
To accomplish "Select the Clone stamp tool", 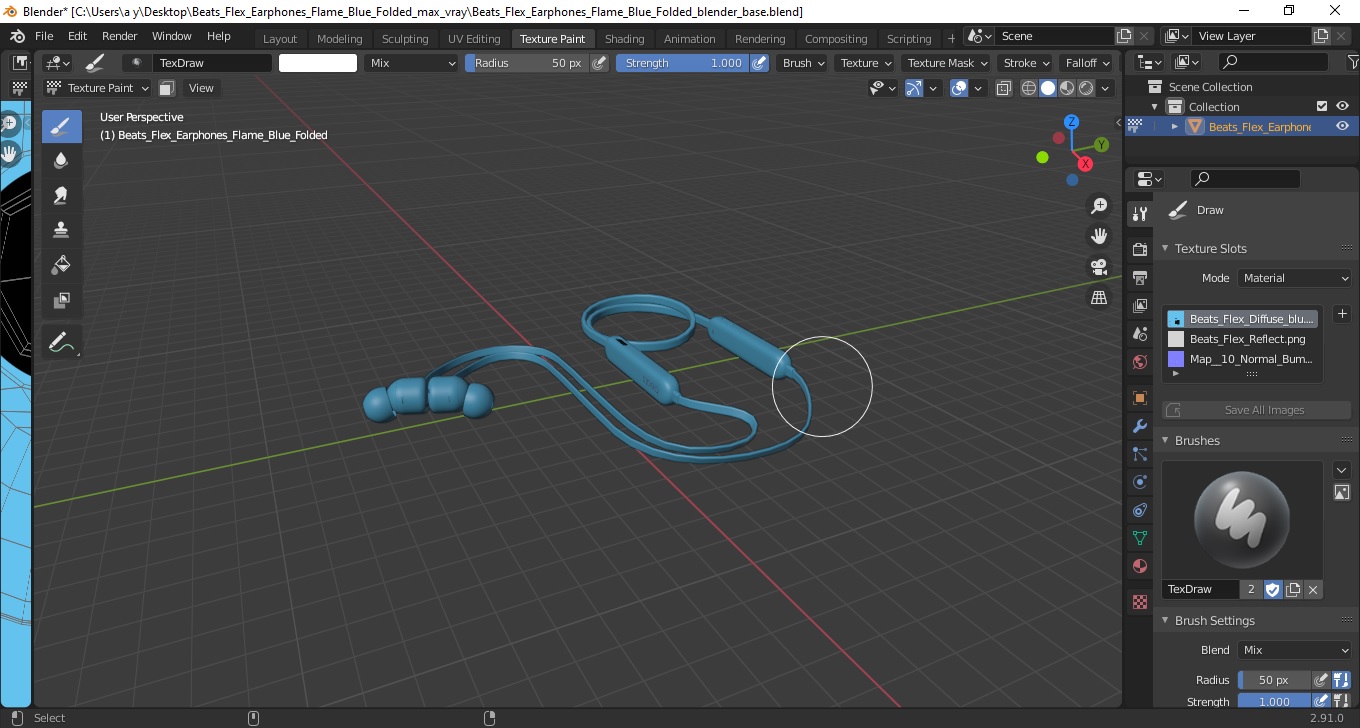I will [x=61, y=229].
